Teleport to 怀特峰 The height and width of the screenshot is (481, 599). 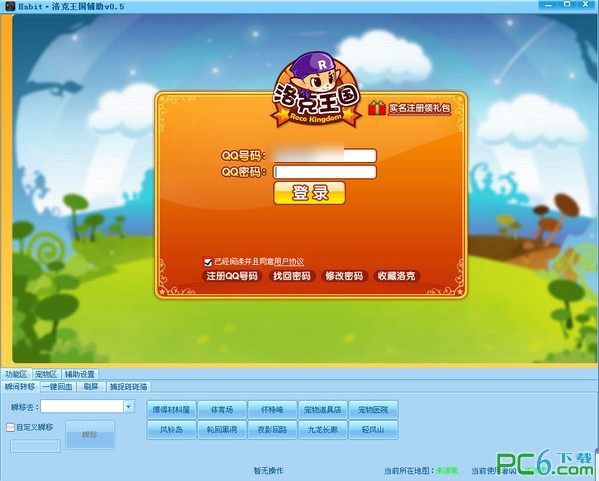[x=272, y=410]
